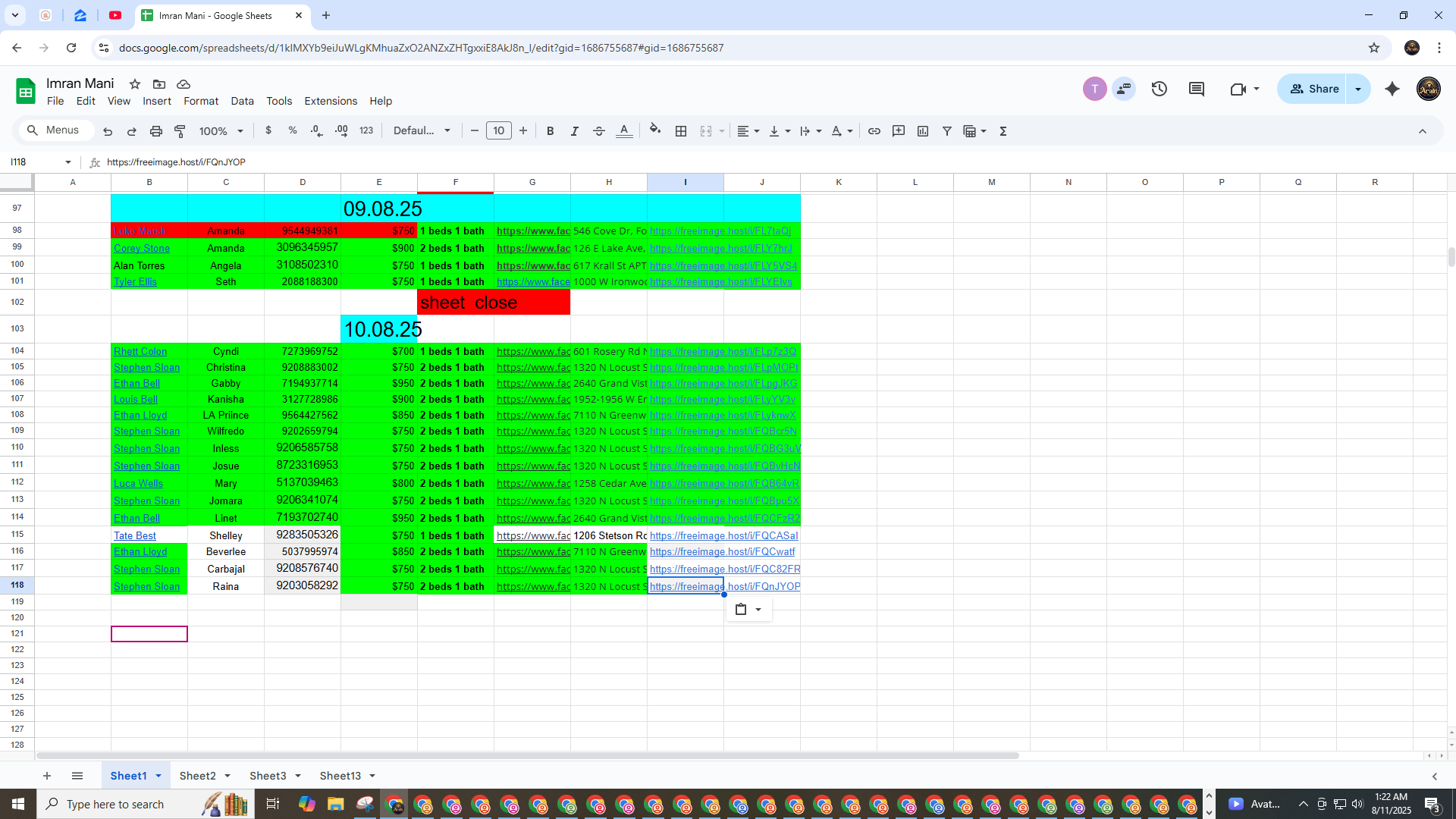The height and width of the screenshot is (819, 1456).
Task: Open the Extensions menu
Action: (330, 101)
